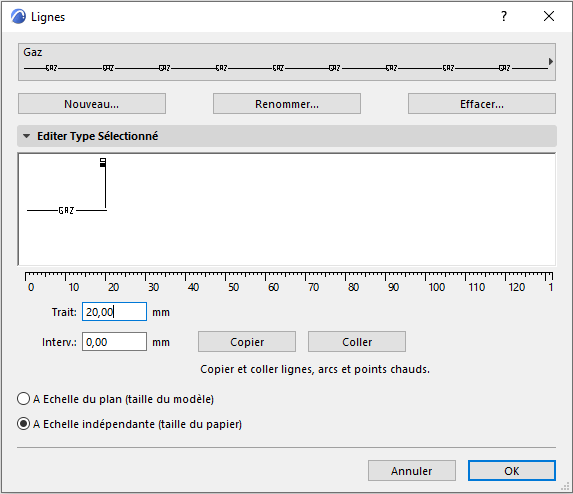Focus the Interv. gap input field
The height and width of the screenshot is (494, 573).
[x=114, y=342]
